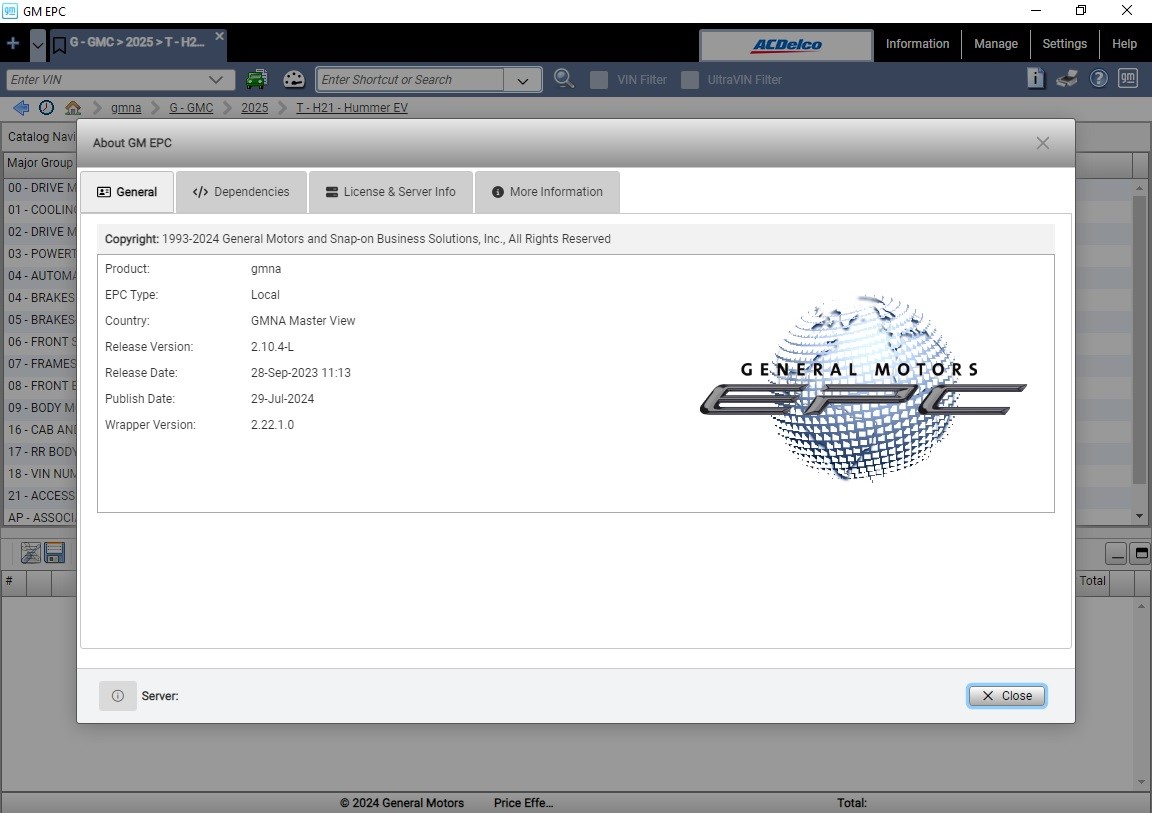Click the Close button in About dialog
The height and width of the screenshot is (813, 1152).
pyautogui.click(x=1007, y=695)
